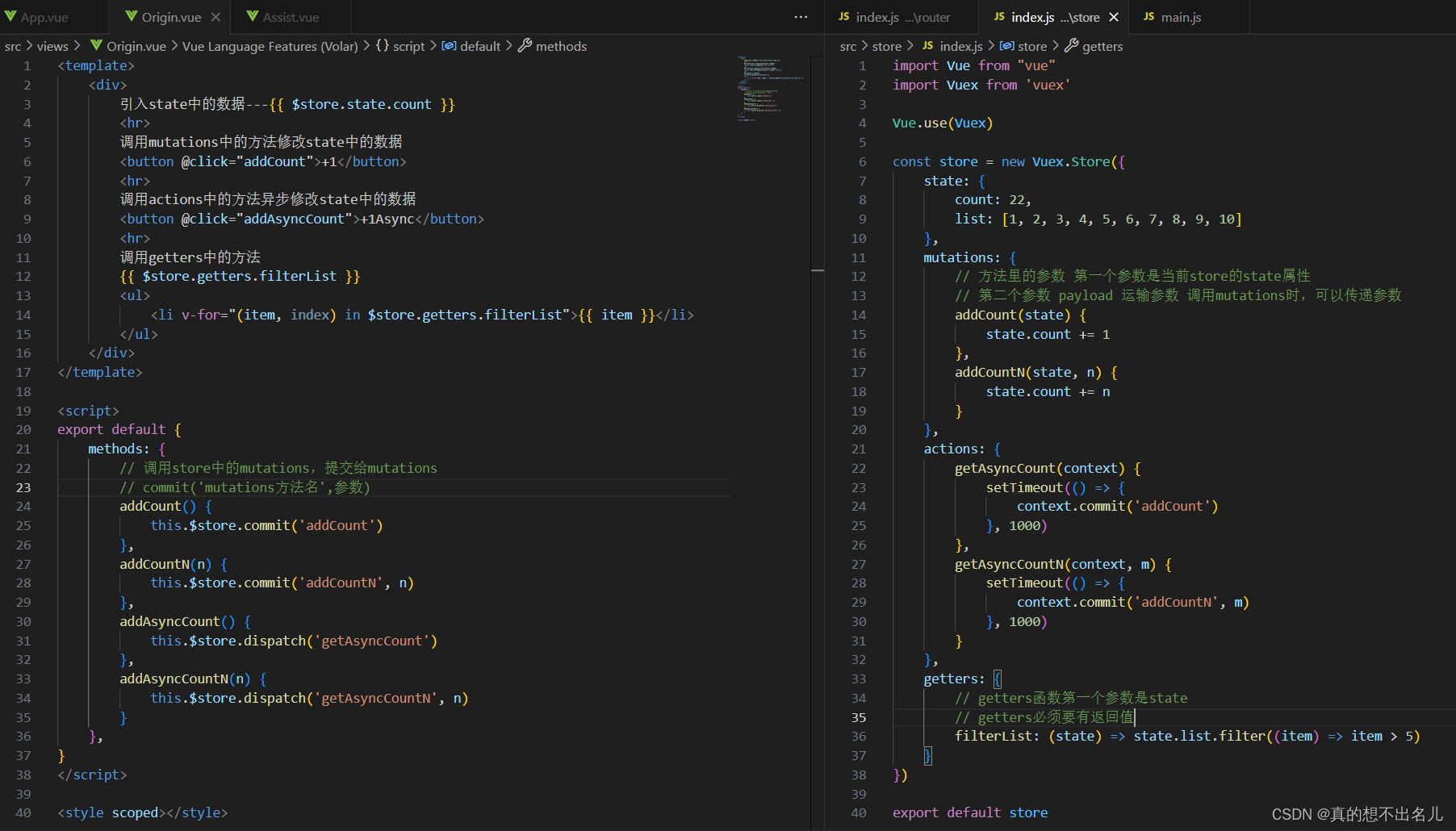
Task: Click the JS icon in right breadcrumb
Action: coord(928,45)
